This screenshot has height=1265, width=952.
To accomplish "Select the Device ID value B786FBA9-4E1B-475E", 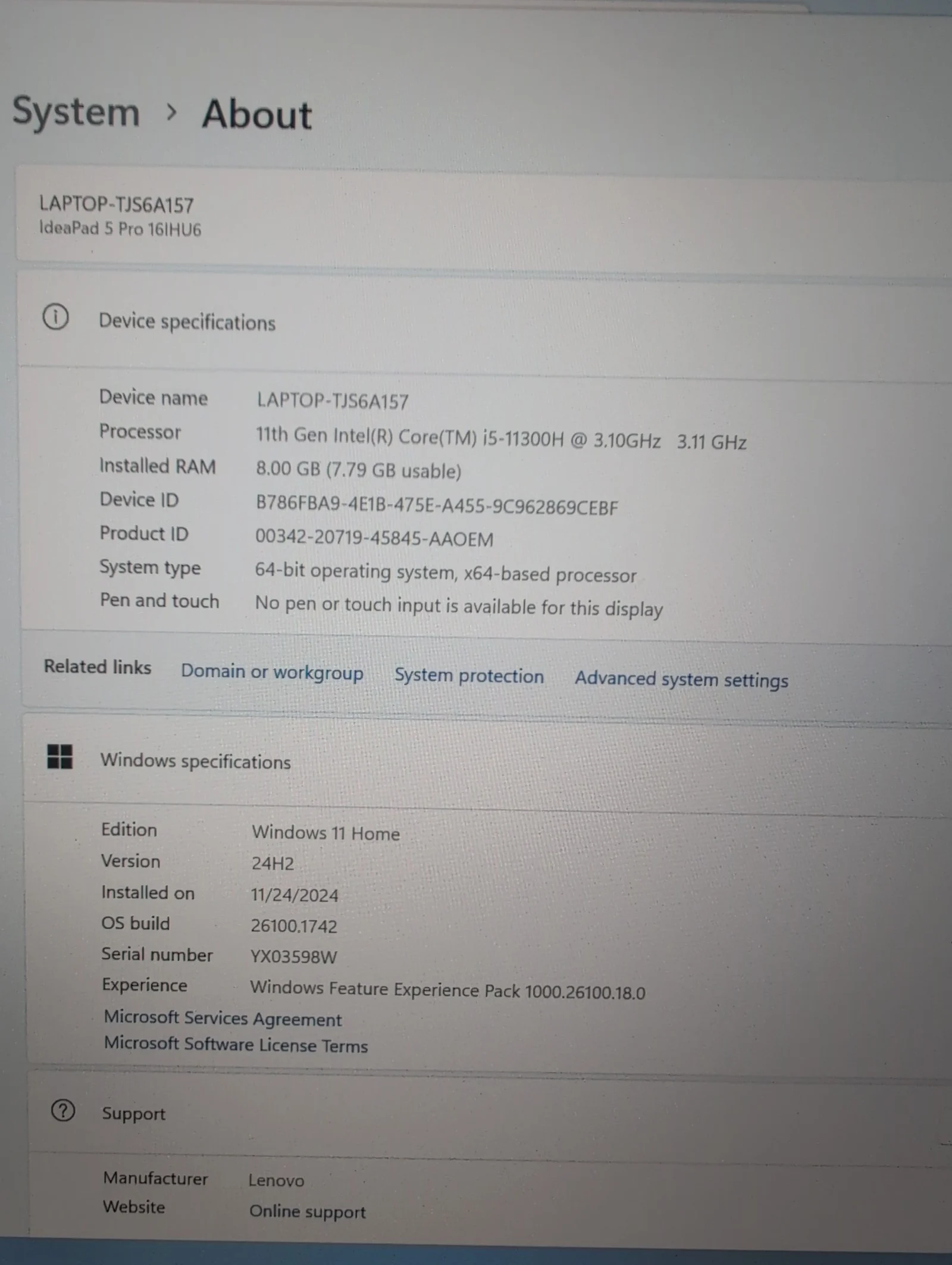I will pyautogui.click(x=437, y=505).
